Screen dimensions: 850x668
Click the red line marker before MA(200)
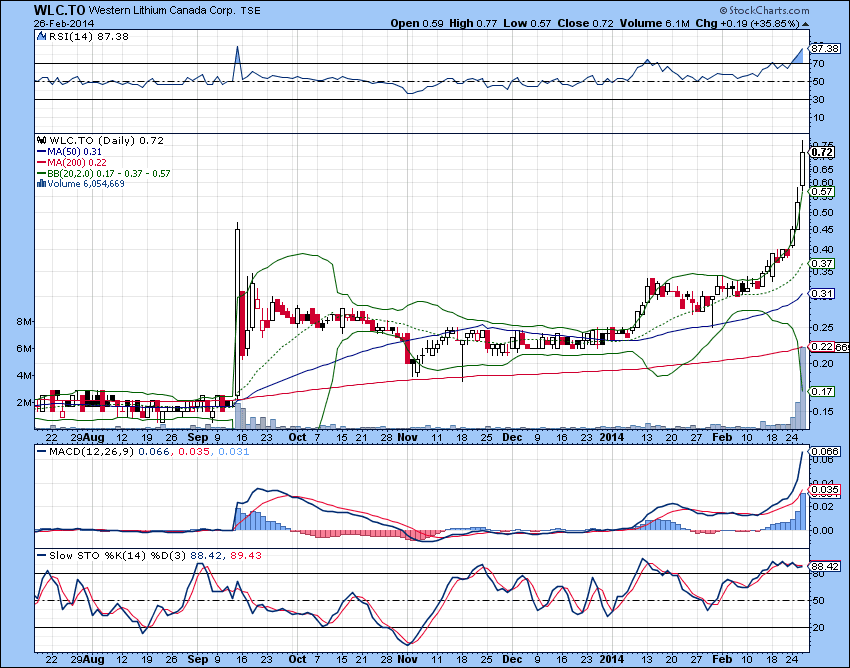pyautogui.click(x=42, y=163)
